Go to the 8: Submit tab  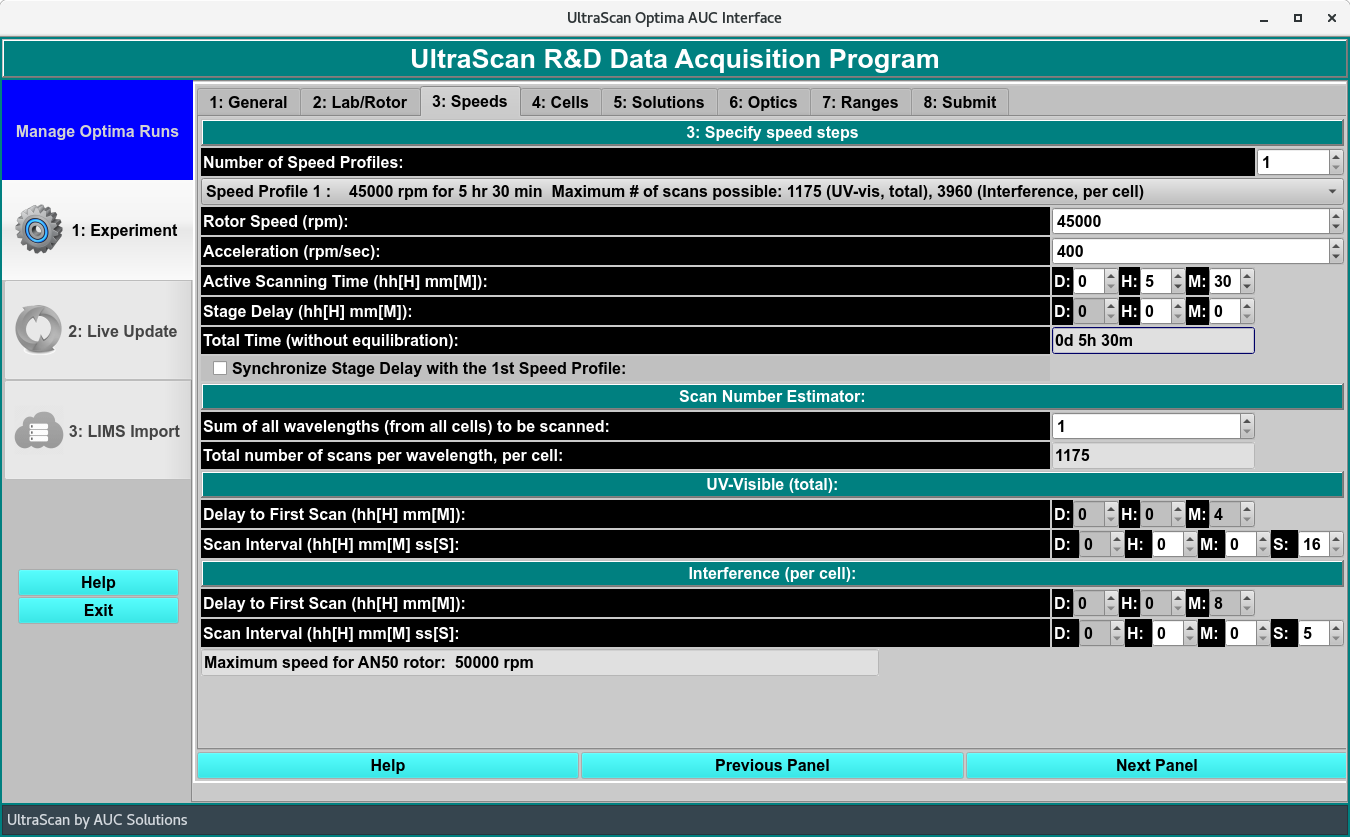959,102
